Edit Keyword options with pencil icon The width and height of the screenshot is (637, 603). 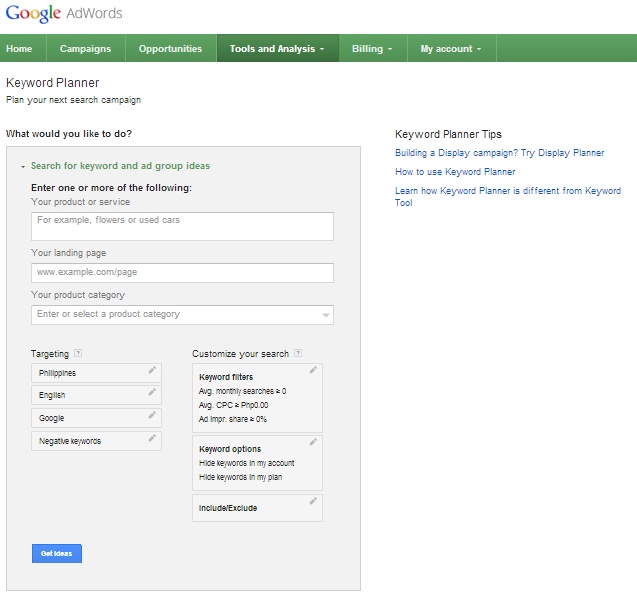pyautogui.click(x=313, y=442)
